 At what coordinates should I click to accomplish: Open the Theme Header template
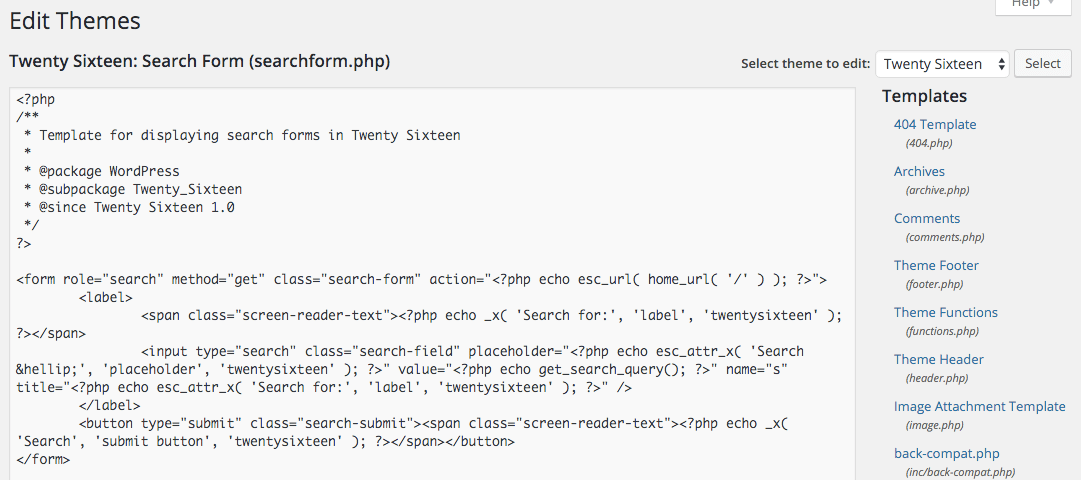pos(939,360)
